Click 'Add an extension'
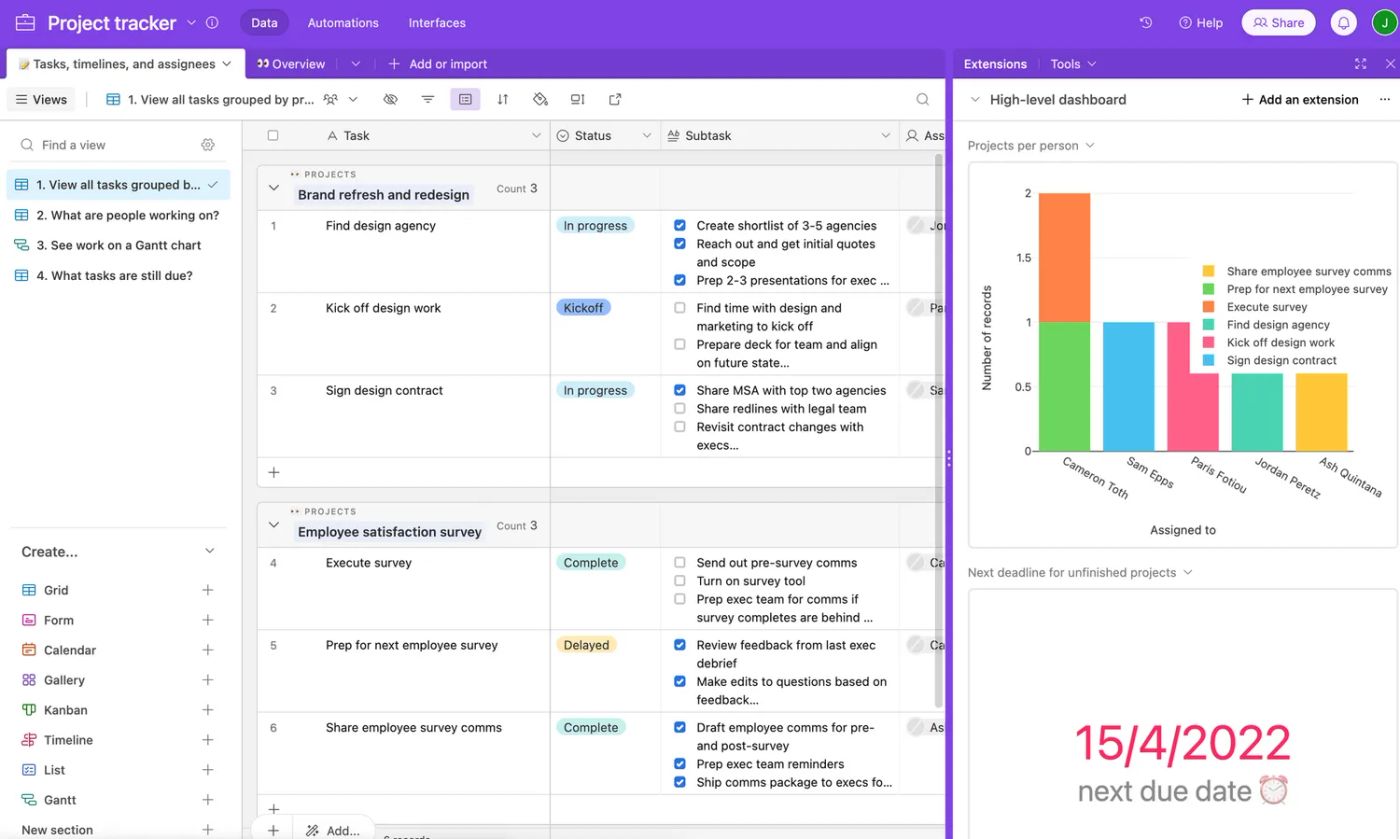This screenshot has width=1400, height=839. (1299, 99)
